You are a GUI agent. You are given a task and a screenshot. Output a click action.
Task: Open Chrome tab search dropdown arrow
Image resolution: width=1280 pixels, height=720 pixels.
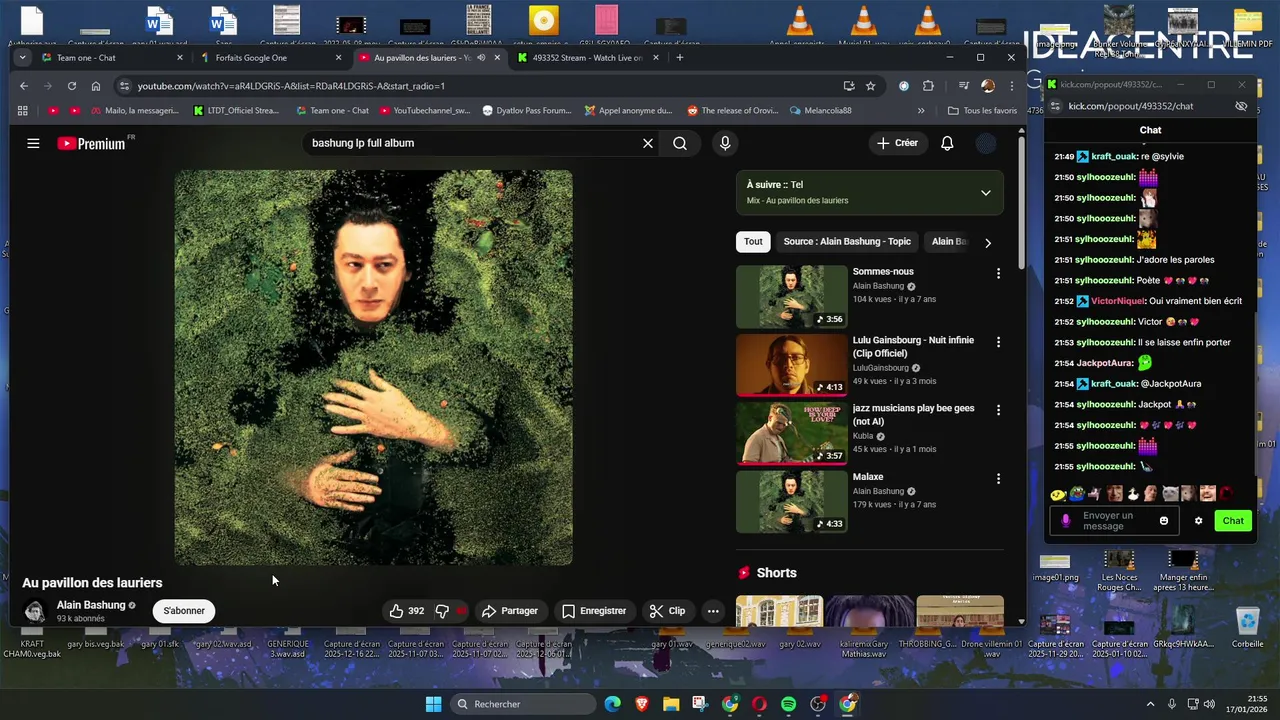point(23,58)
